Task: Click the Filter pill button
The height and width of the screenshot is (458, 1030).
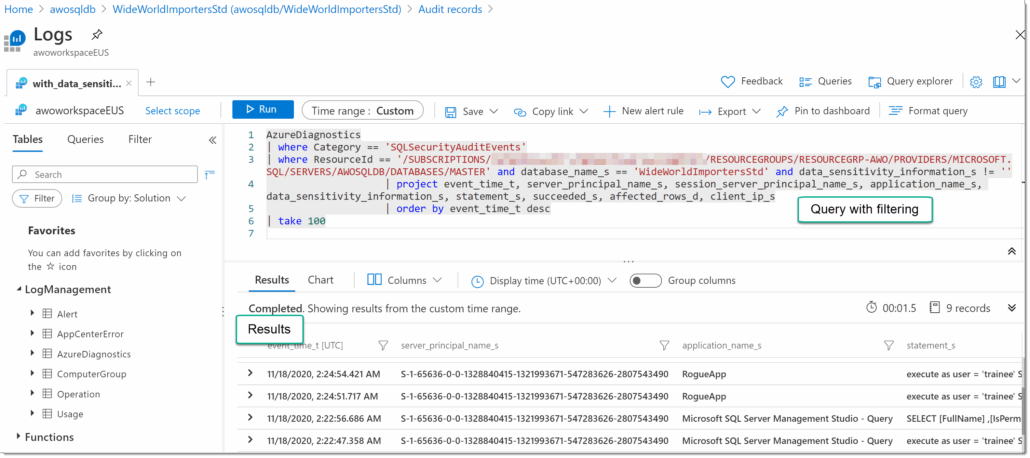Action: (x=37, y=198)
